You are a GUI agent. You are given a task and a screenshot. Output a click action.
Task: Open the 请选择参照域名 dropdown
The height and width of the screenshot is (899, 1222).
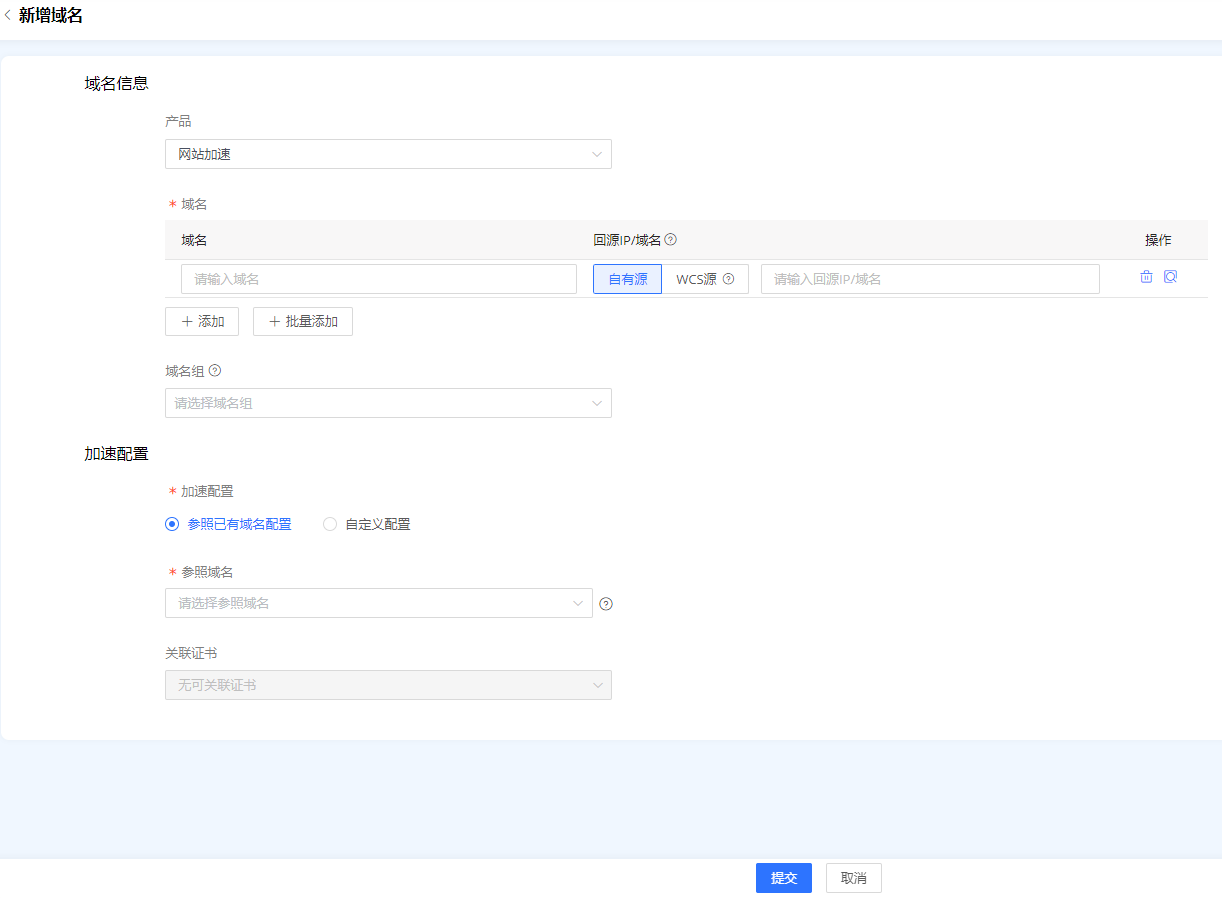pyautogui.click(x=378, y=603)
